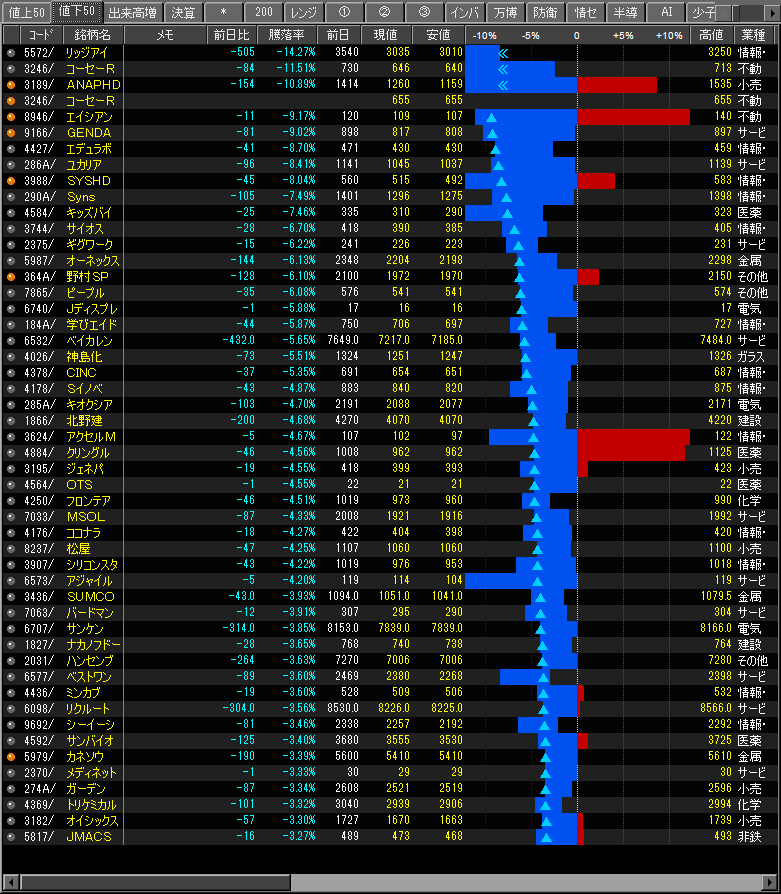Toggle the marker dot for 4427 エデュラボ
Image resolution: width=781 pixels, height=894 pixels.
(11, 149)
